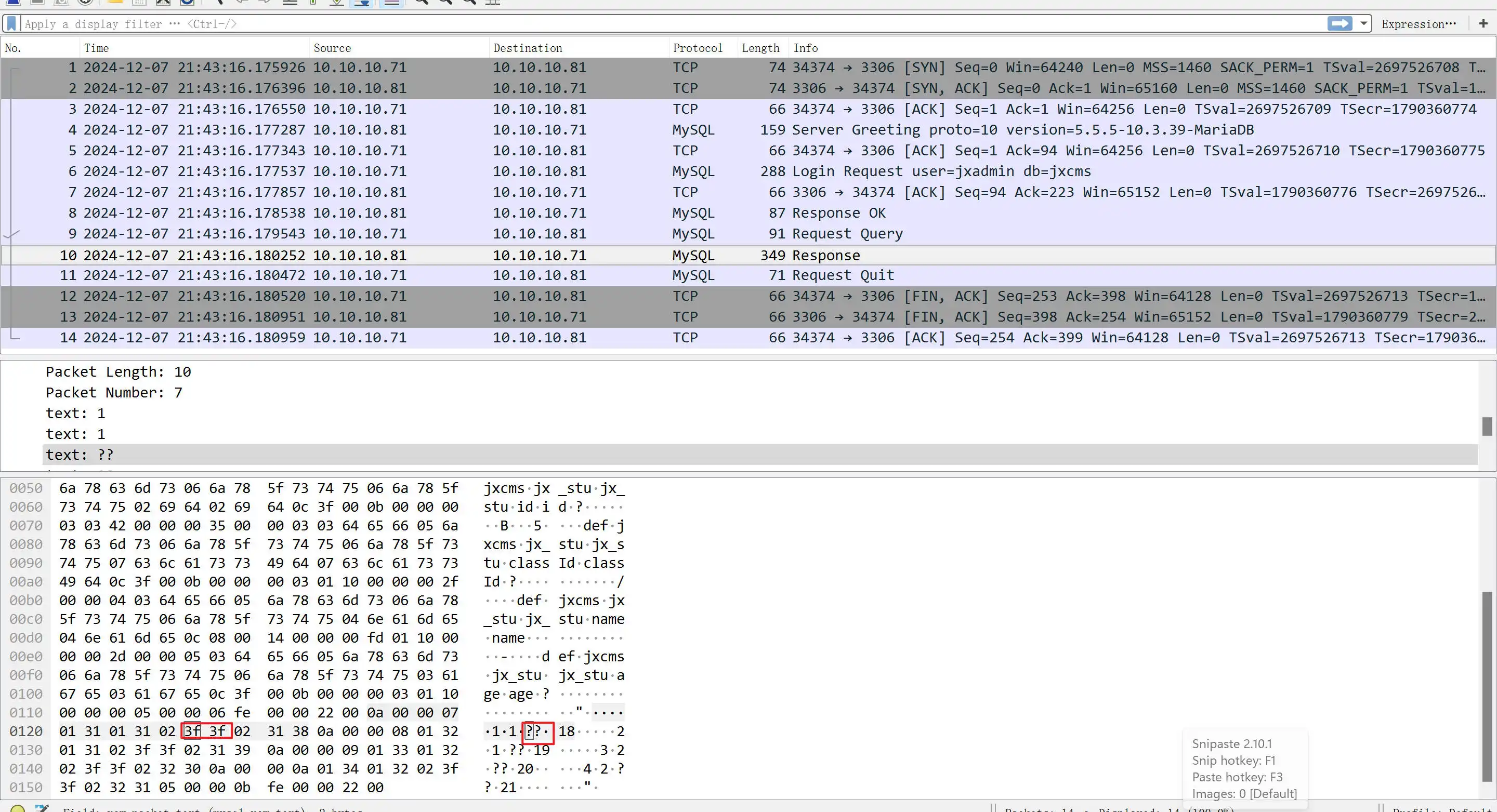Image resolution: width=1497 pixels, height=812 pixels.
Task: Click hex offset 00d0 row label
Action: (x=26, y=638)
